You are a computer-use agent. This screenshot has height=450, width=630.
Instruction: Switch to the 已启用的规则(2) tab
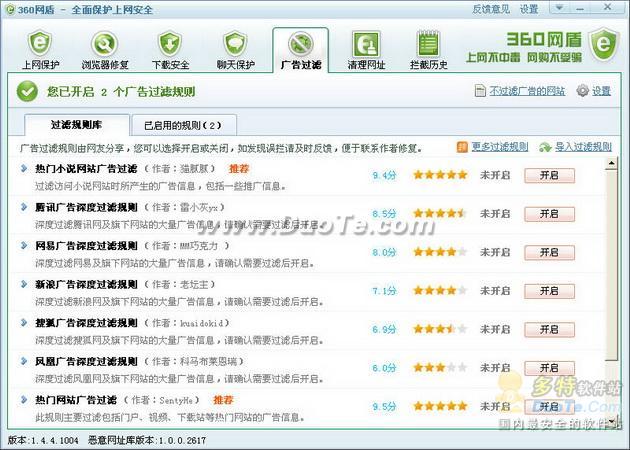[184, 125]
